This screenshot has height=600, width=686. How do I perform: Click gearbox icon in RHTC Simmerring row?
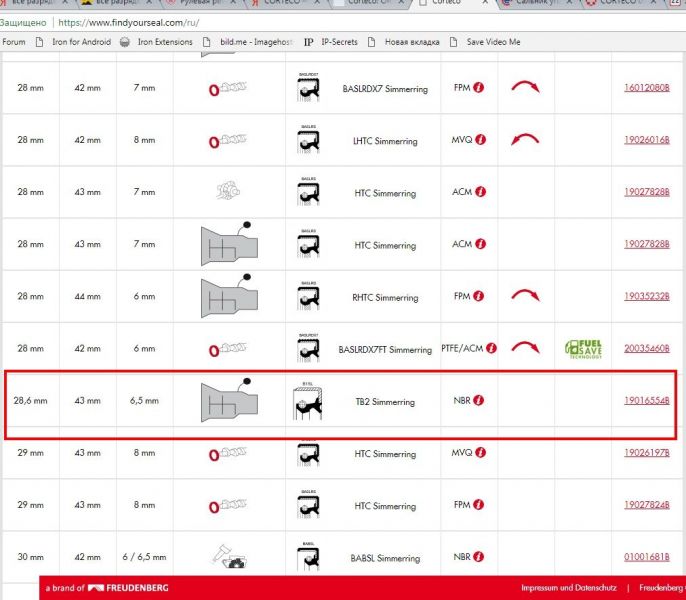[x=229, y=296]
